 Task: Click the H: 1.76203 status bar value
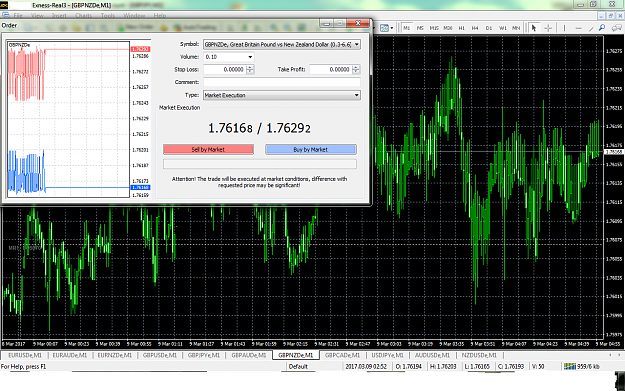[443, 366]
